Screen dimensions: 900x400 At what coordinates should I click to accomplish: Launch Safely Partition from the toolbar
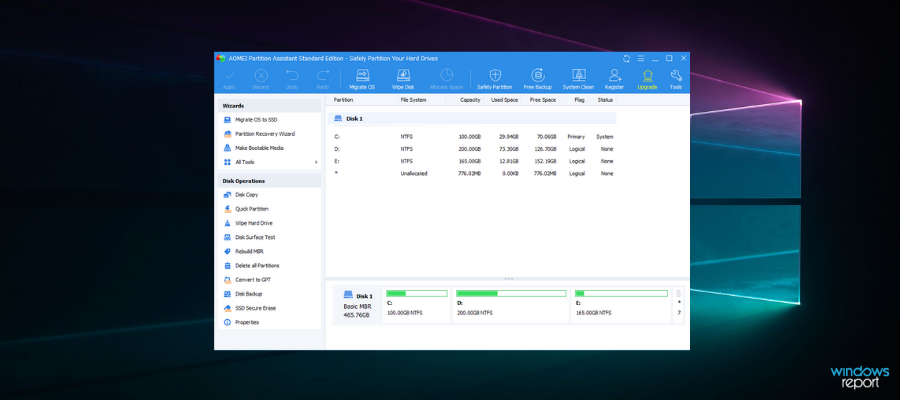(495, 79)
